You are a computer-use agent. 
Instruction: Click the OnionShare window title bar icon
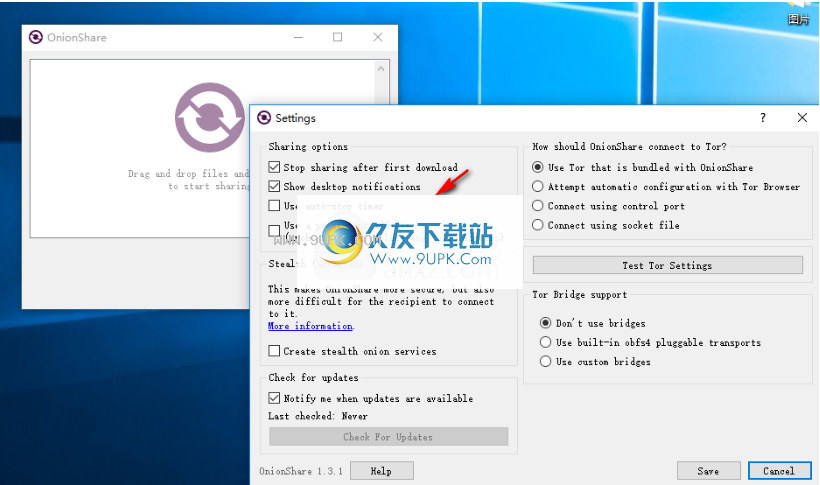click(36, 37)
